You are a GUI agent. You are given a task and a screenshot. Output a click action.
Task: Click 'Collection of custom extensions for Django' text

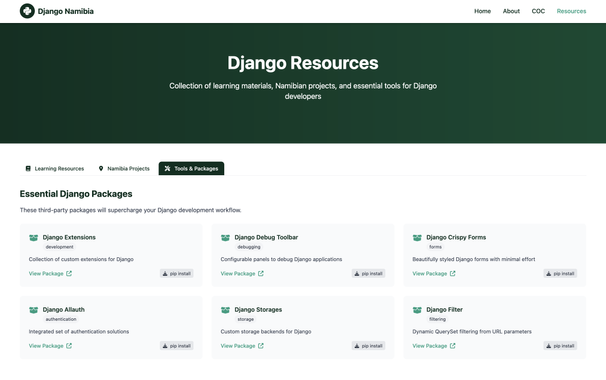tap(81, 259)
